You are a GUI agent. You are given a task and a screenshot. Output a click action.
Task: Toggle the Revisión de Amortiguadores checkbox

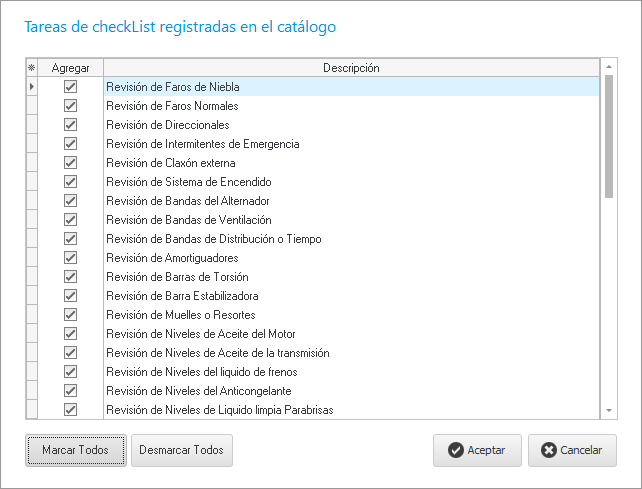(x=70, y=258)
